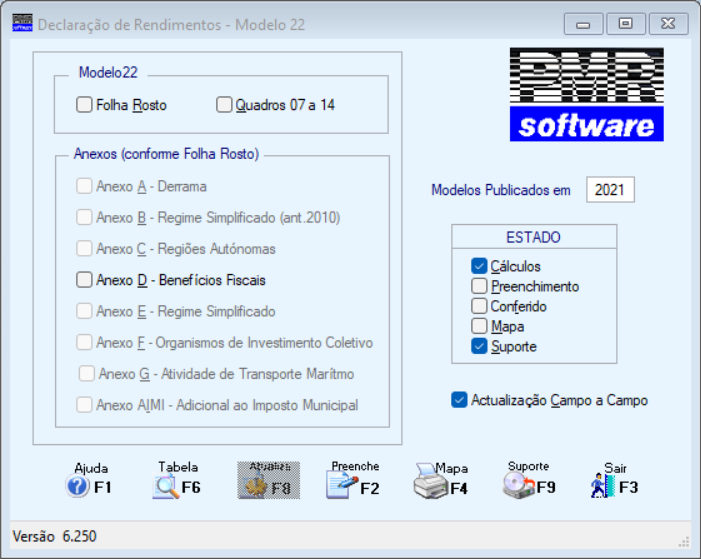Open Ajuda F1 help icon

pyautogui.click(x=89, y=480)
